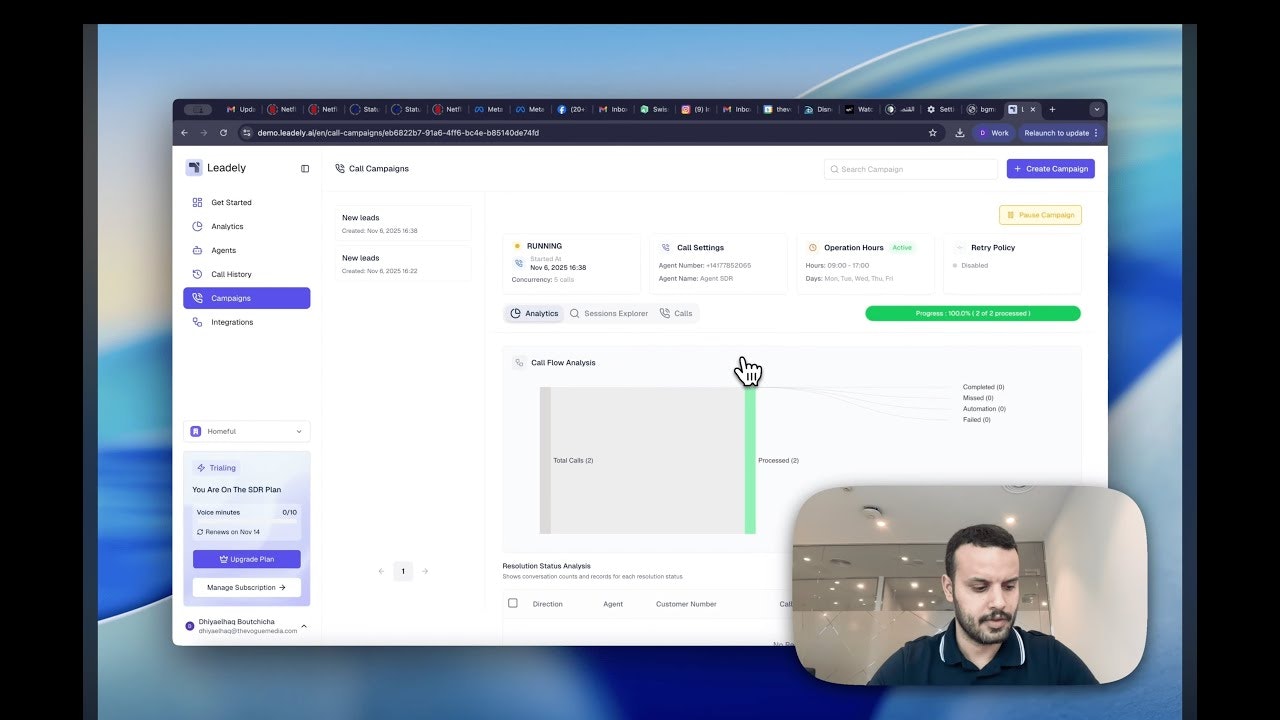
Task: Click the Call Flow Analysis phone icon
Action: point(519,363)
